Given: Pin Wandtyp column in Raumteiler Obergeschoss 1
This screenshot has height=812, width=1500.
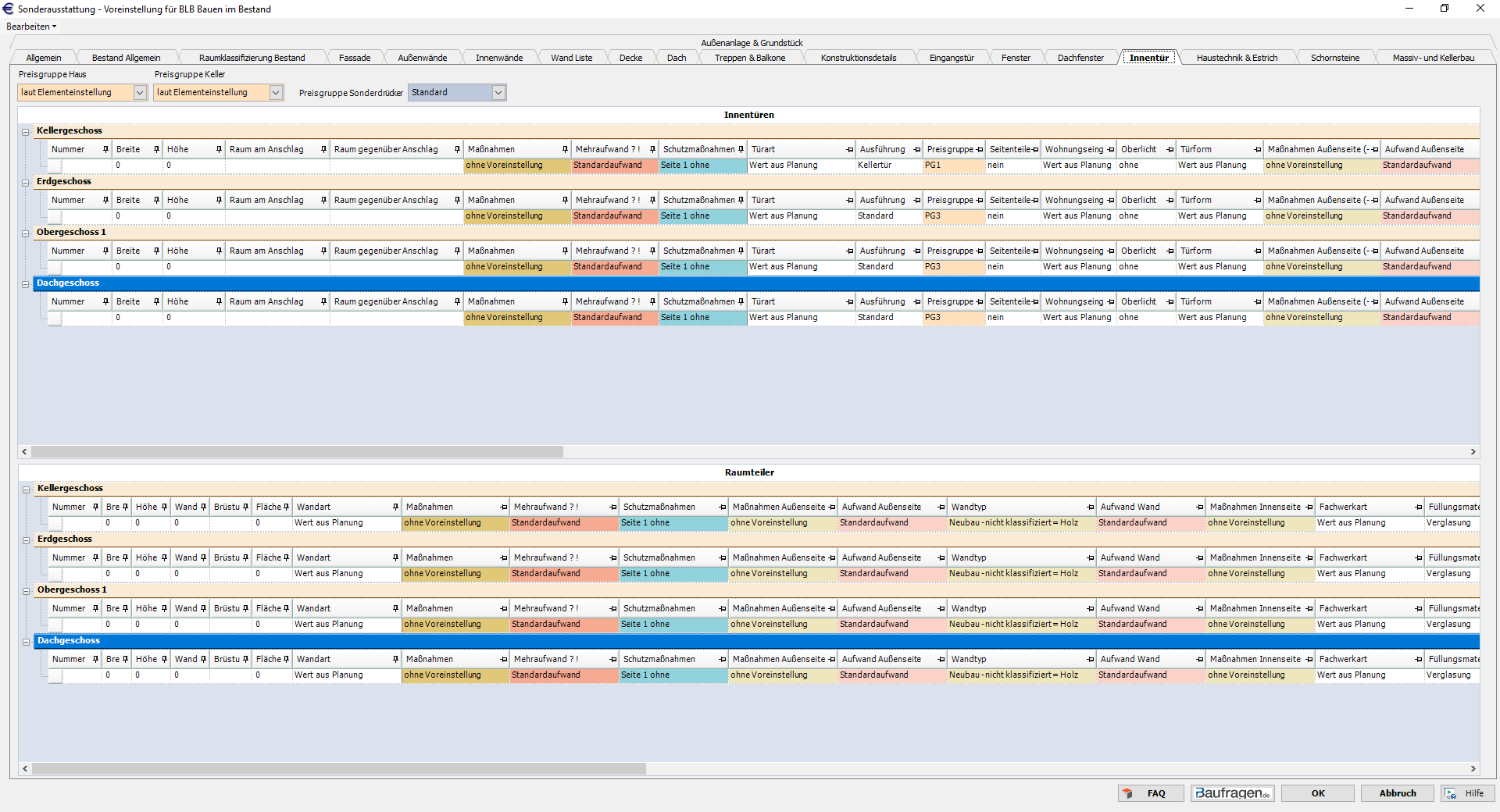Looking at the screenshot, I should tap(1090, 608).
